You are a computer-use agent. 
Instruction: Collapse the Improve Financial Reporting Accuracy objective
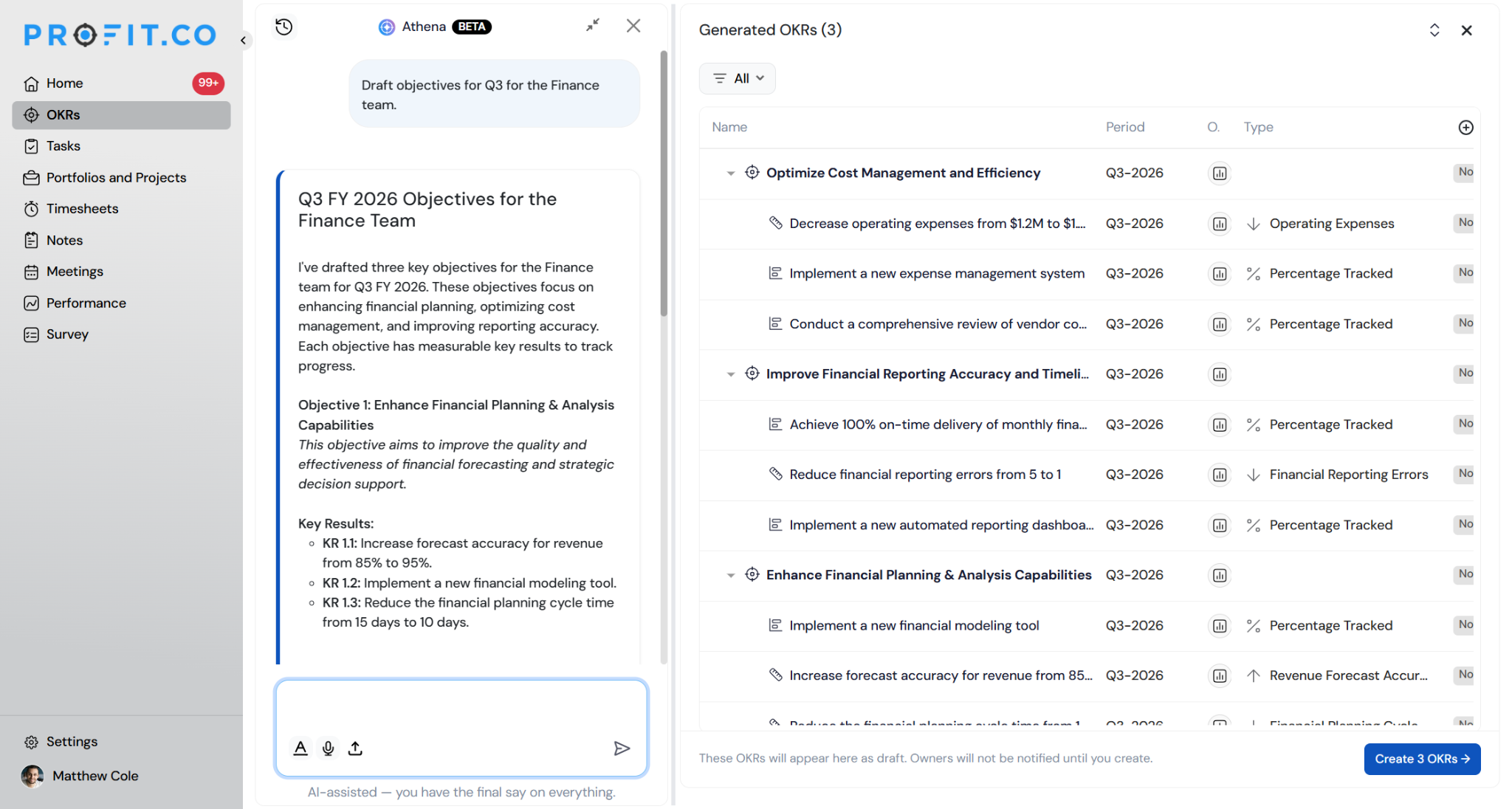click(730, 374)
